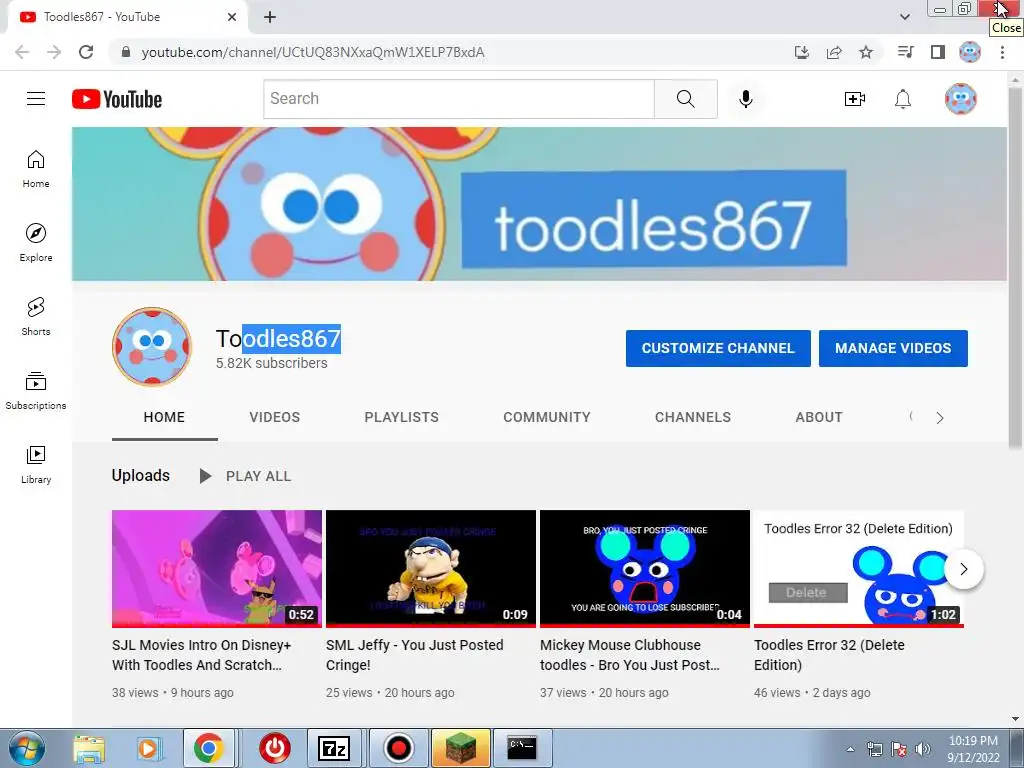1024x768 pixels.
Task: Click the Uploads section heading
Action: coord(140,475)
